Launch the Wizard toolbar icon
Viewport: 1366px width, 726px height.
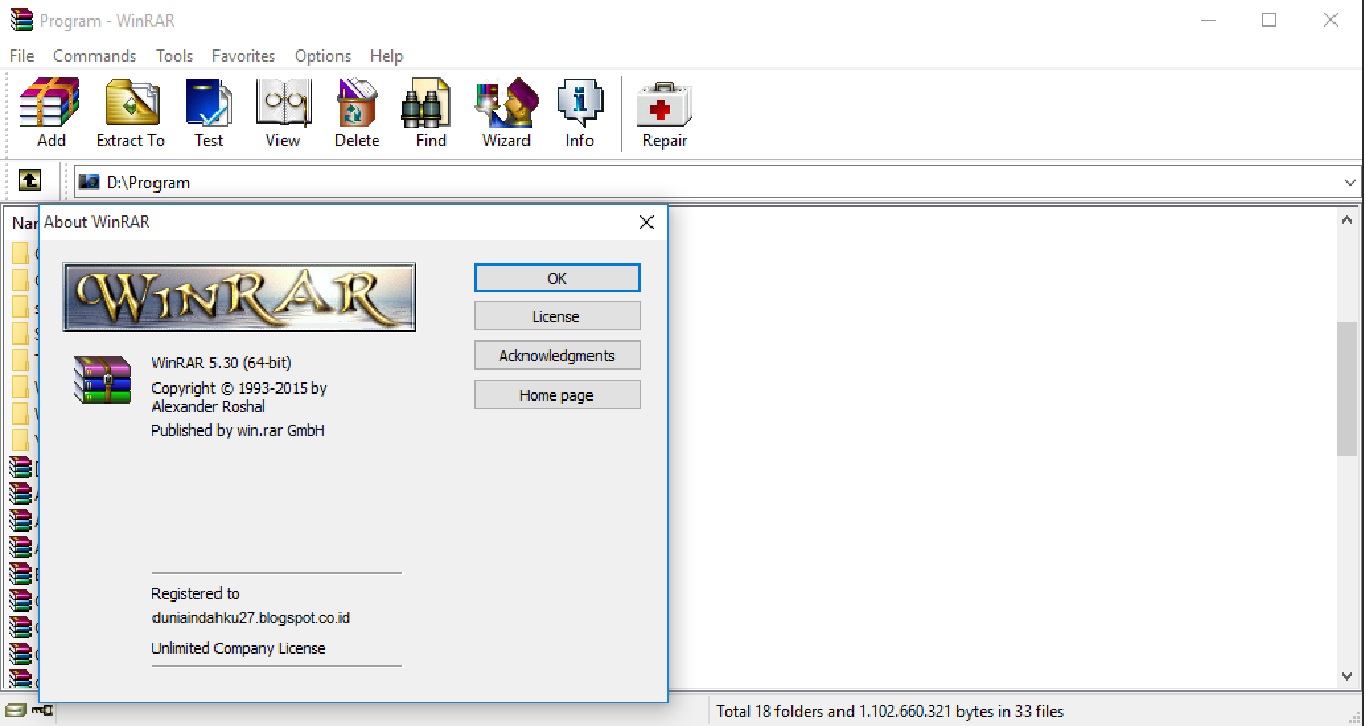506,112
